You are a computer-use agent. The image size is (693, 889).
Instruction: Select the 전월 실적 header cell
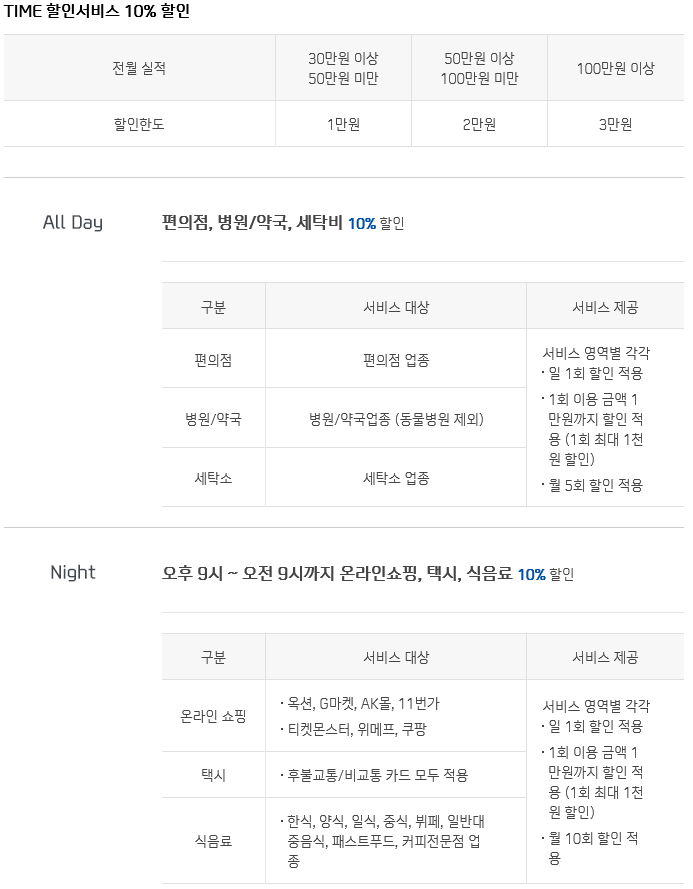click(140, 68)
